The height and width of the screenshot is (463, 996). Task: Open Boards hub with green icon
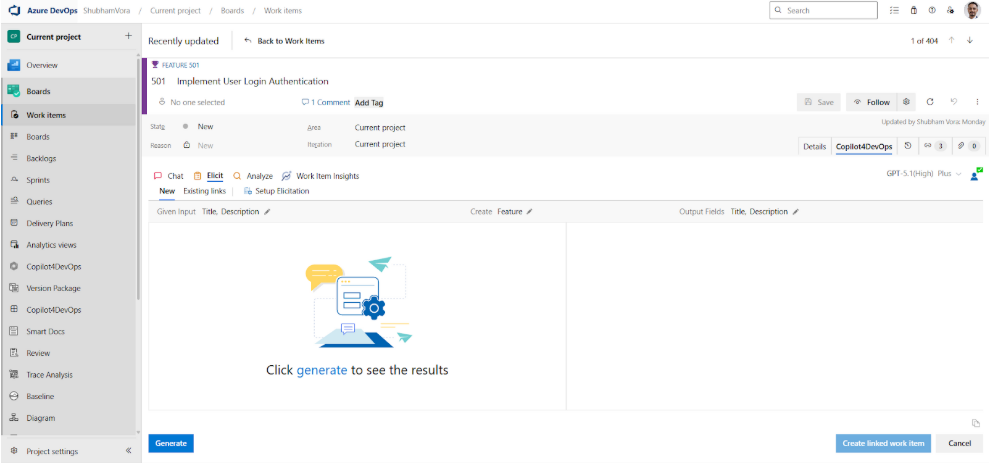coord(69,91)
